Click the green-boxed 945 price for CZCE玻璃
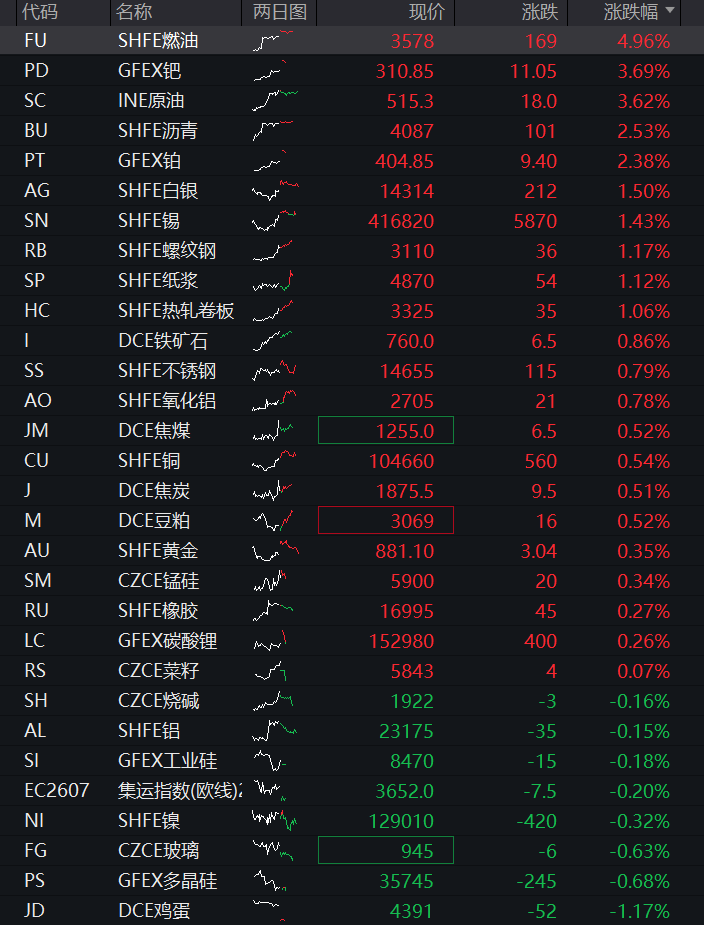This screenshot has height=925, width=704. 386,850
